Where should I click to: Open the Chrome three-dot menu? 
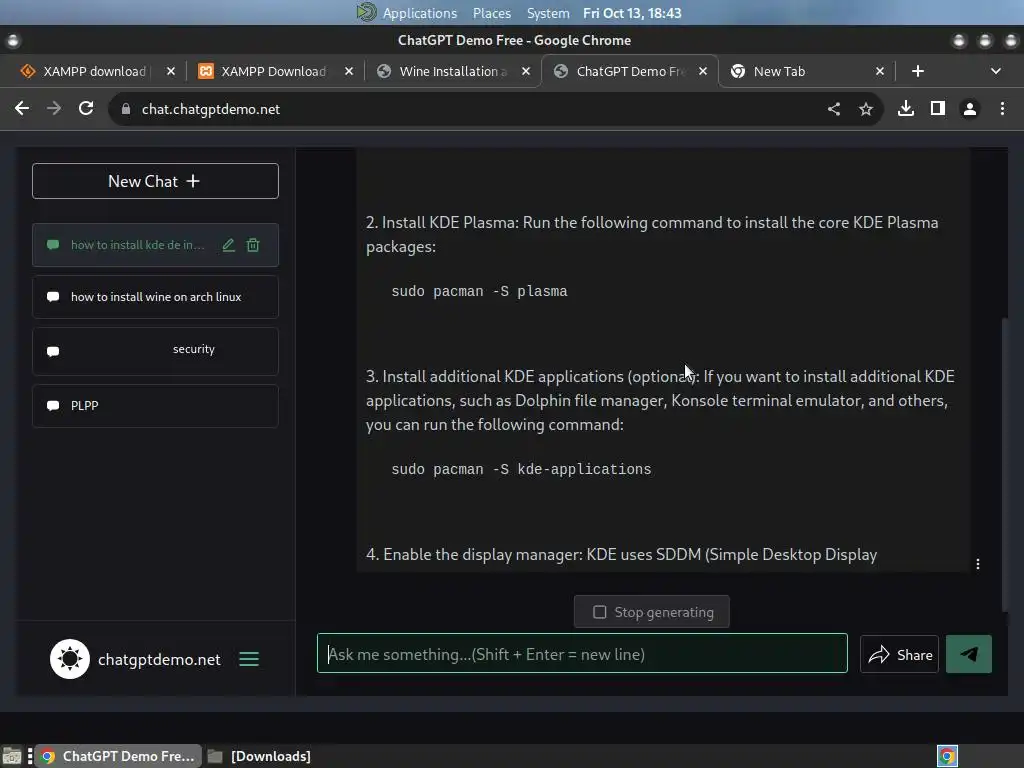click(x=1002, y=108)
